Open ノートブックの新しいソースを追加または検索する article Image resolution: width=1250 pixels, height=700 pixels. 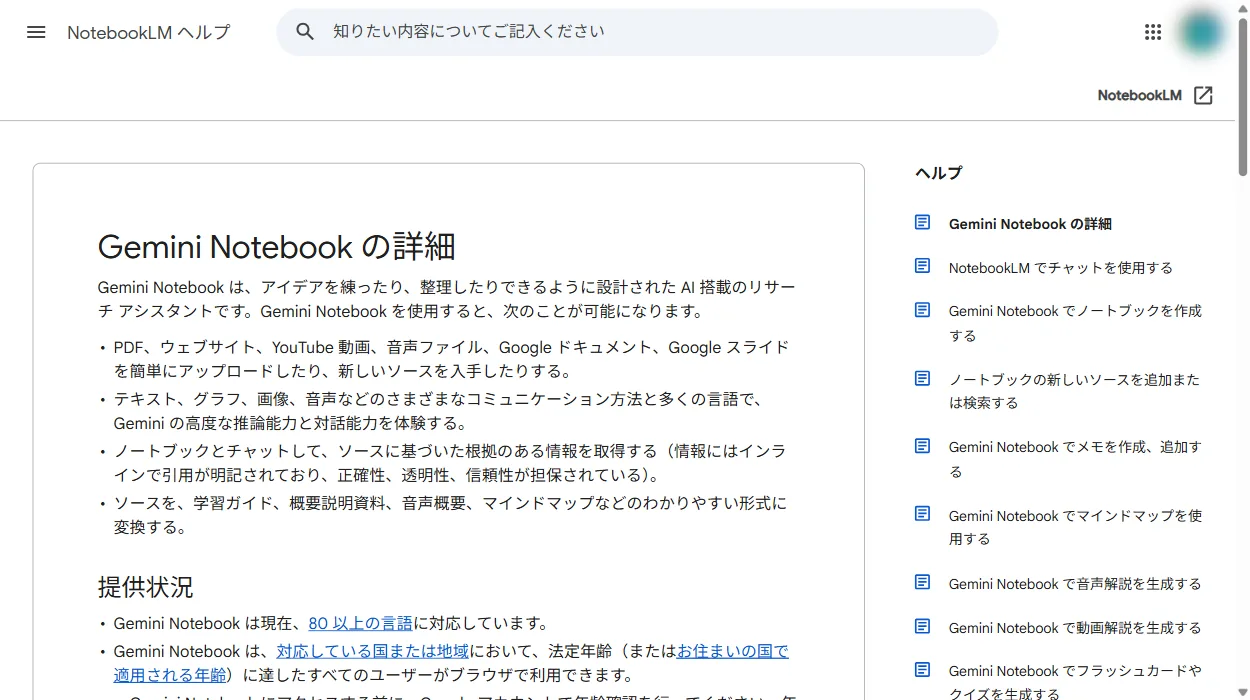1074,391
